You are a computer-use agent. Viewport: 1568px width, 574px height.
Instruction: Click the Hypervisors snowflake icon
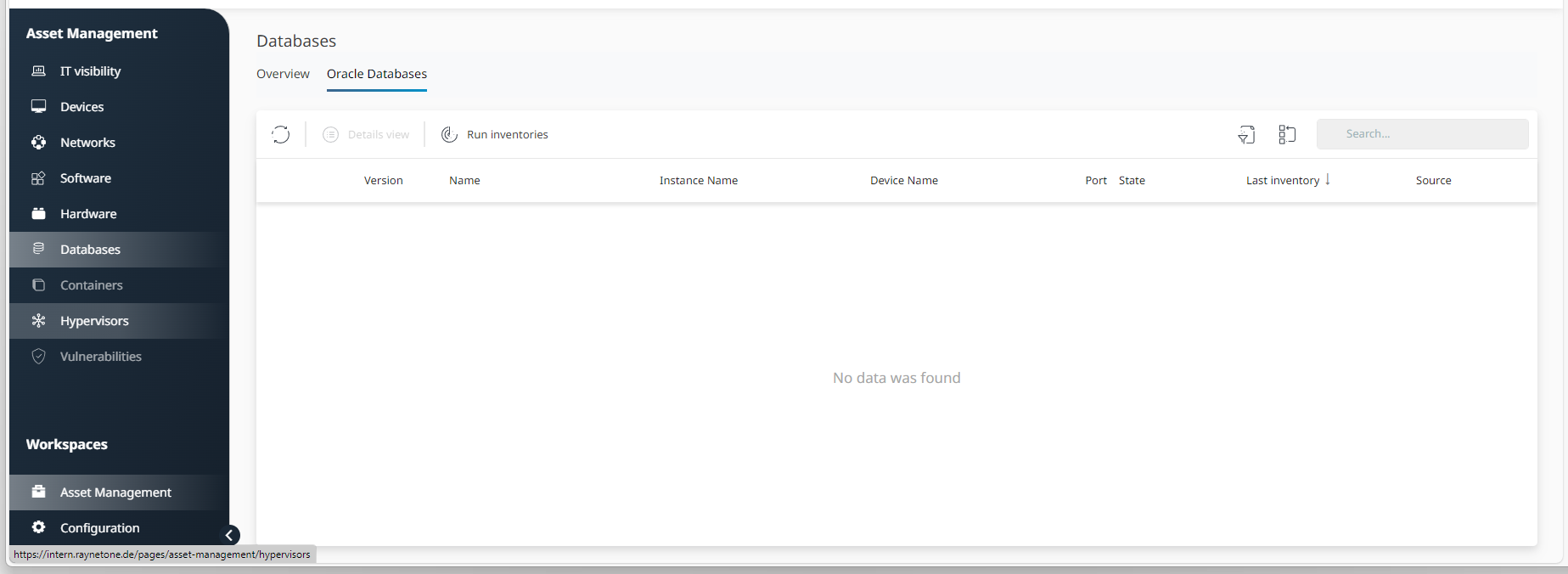coord(39,321)
